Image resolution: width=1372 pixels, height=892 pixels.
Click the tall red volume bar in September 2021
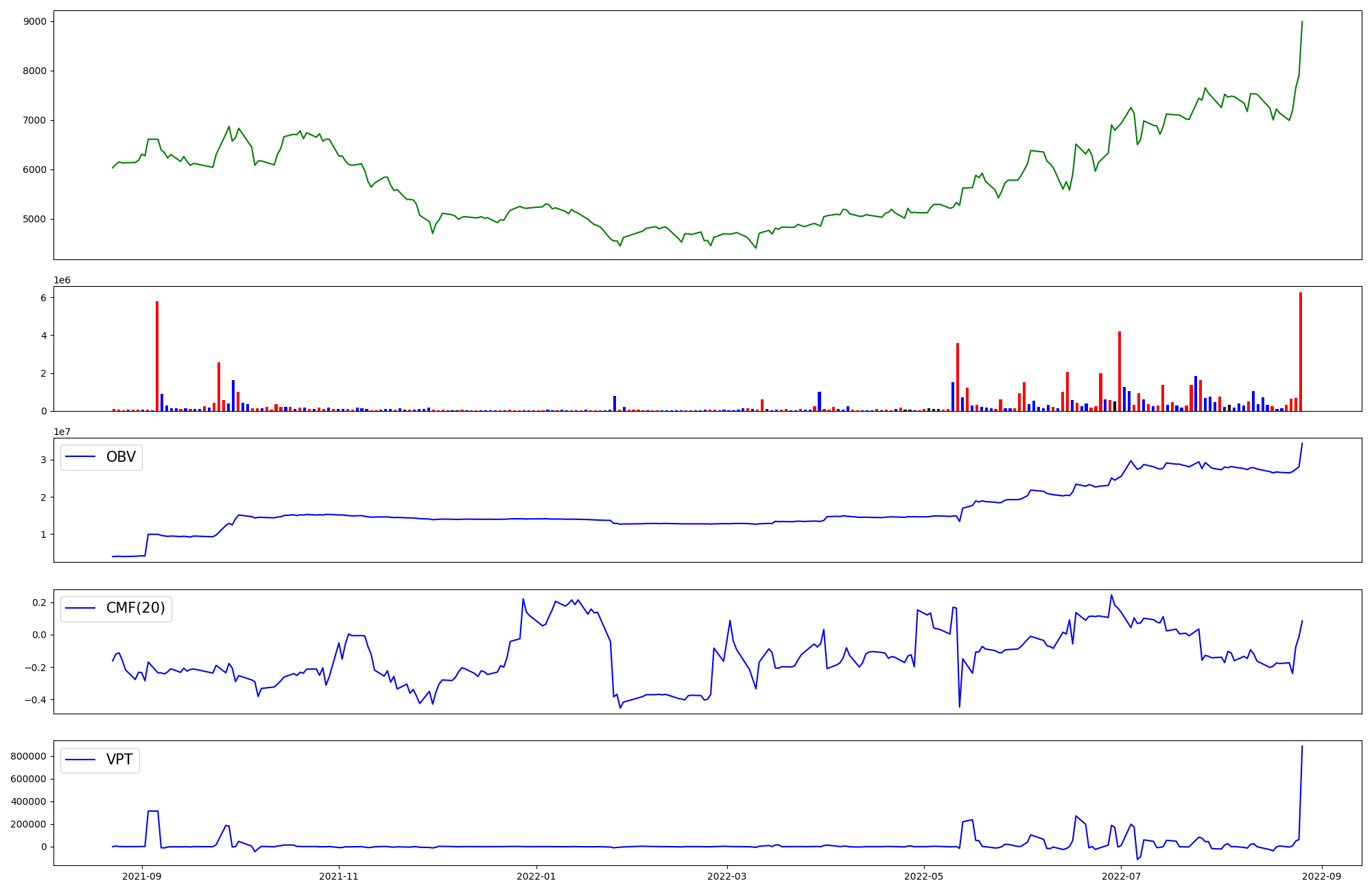[157, 355]
